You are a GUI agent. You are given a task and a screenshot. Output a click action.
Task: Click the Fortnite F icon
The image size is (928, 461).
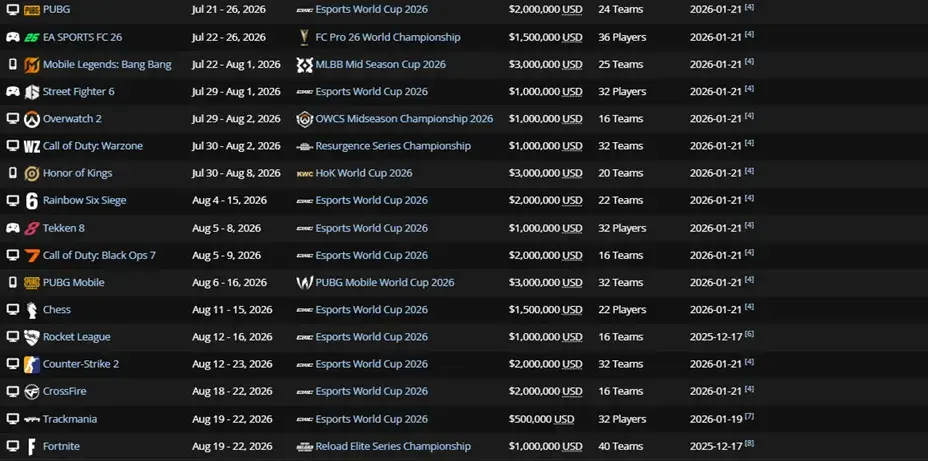tap(32, 446)
